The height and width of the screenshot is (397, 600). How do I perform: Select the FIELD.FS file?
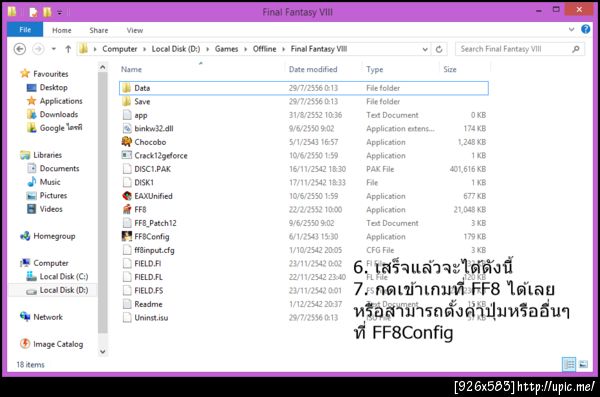tap(148, 291)
